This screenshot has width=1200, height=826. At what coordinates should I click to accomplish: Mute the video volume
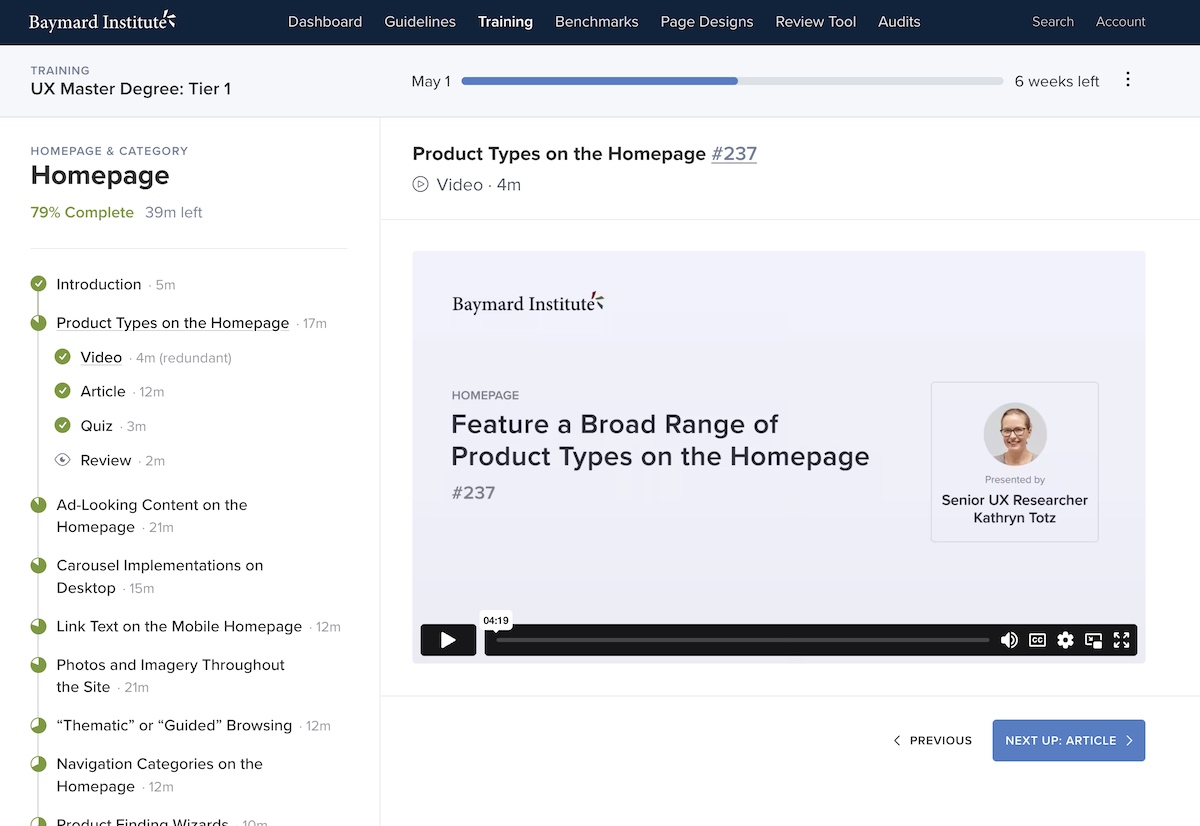tap(1009, 640)
